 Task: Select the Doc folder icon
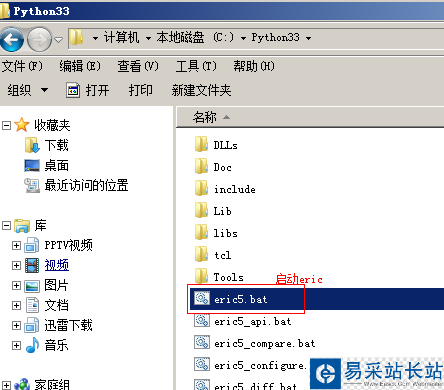click(x=201, y=166)
